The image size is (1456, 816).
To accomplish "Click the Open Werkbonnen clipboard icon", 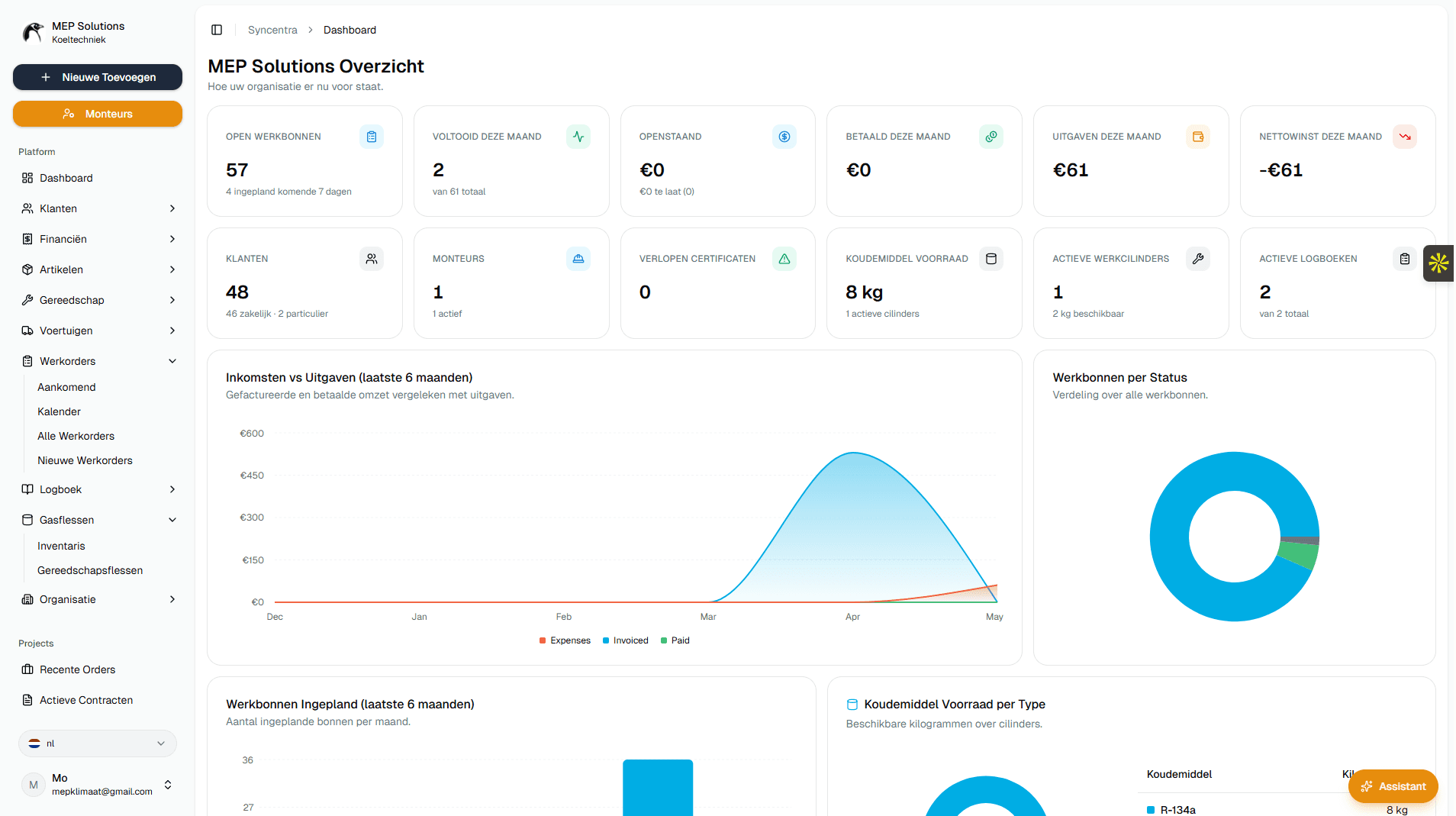I will (x=372, y=137).
